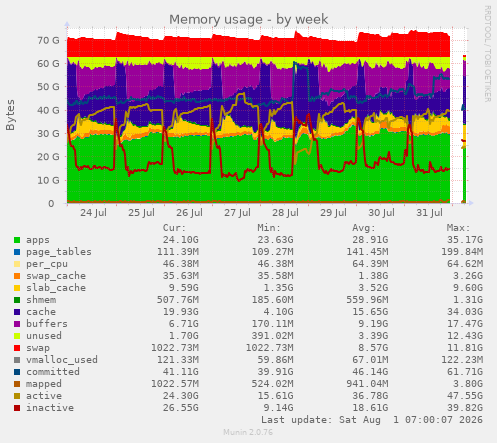The width and height of the screenshot is (497, 443).
Task: Click the '70 G' y-axis label
Action: (48, 40)
